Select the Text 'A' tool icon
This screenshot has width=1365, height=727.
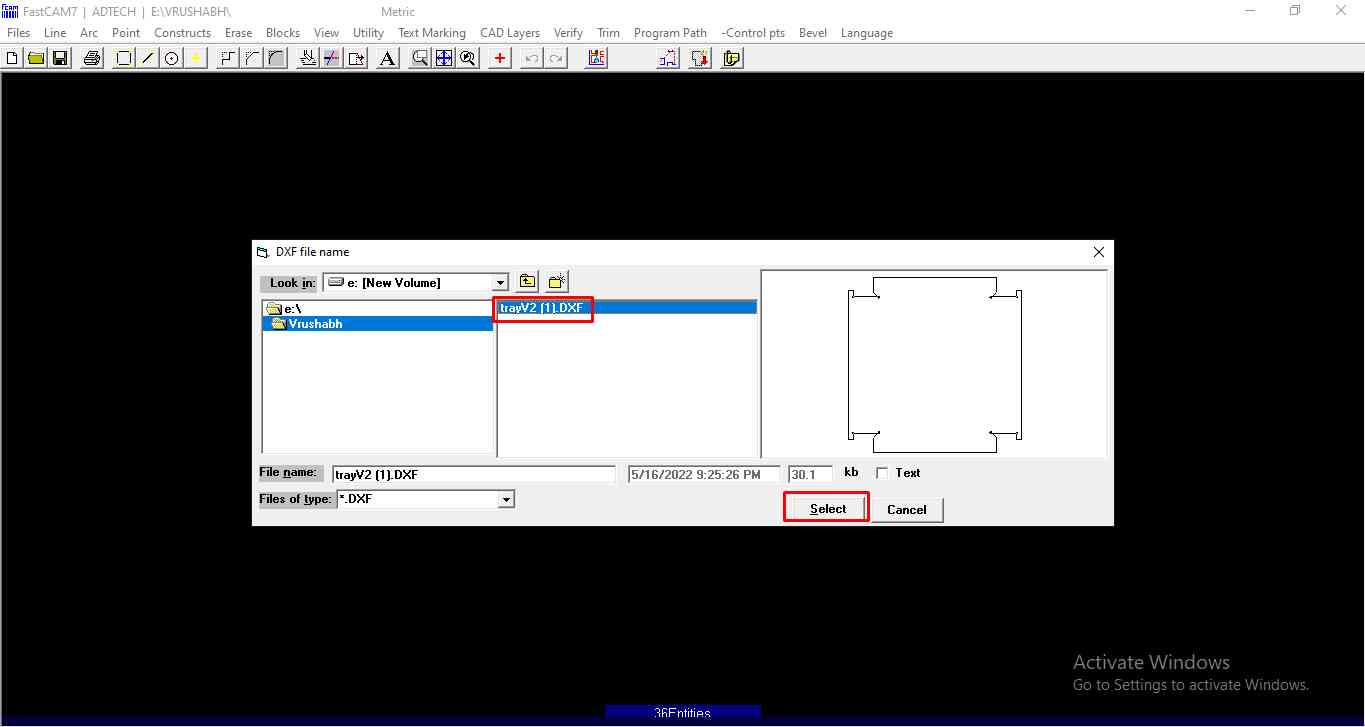[x=388, y=58]
